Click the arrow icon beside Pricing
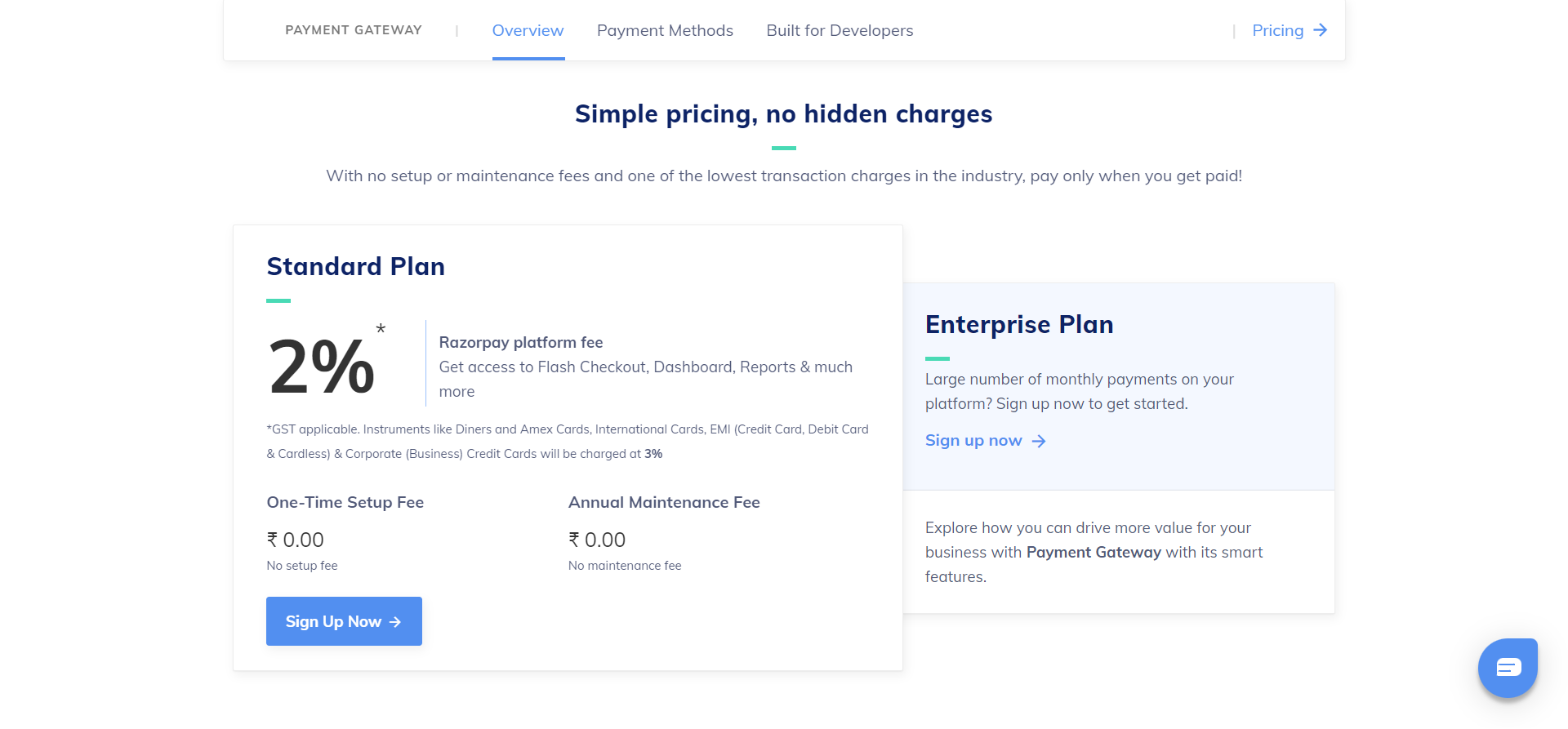The image size is (1568, 729). tap(1320, 30)
